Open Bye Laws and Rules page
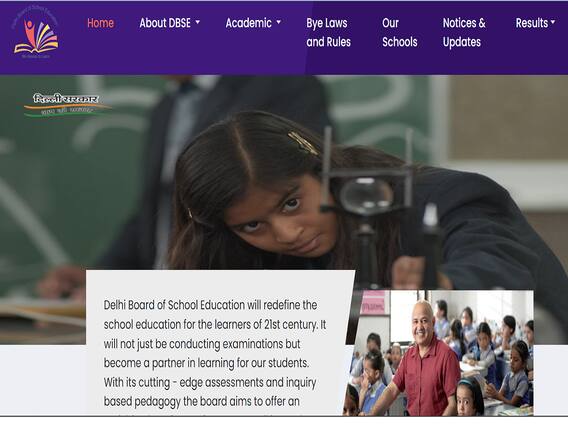This screenshot has width=568, height=426. point(329,32)
